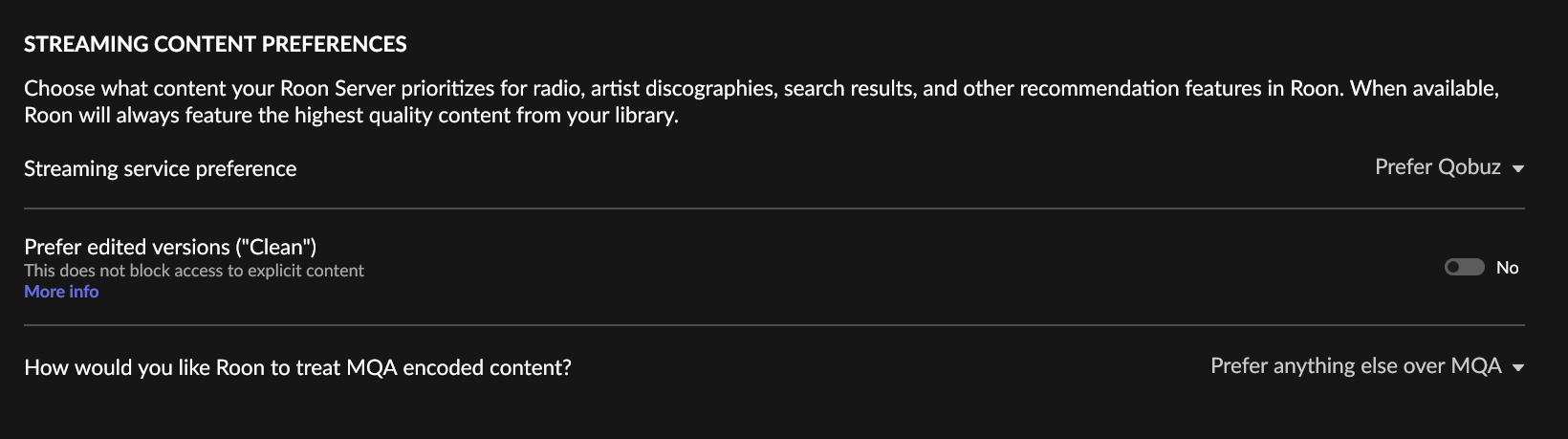The width and height of the screenshot is (1568, 439).
Task: Open the "Prefer Qobuz" dropdown
Action: pos(1437,167)
